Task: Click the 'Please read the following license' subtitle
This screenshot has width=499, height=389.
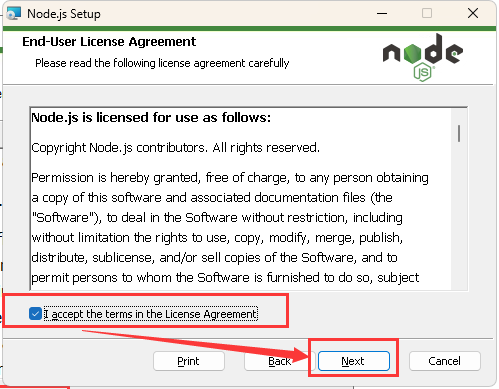Action: coord(162,63)
